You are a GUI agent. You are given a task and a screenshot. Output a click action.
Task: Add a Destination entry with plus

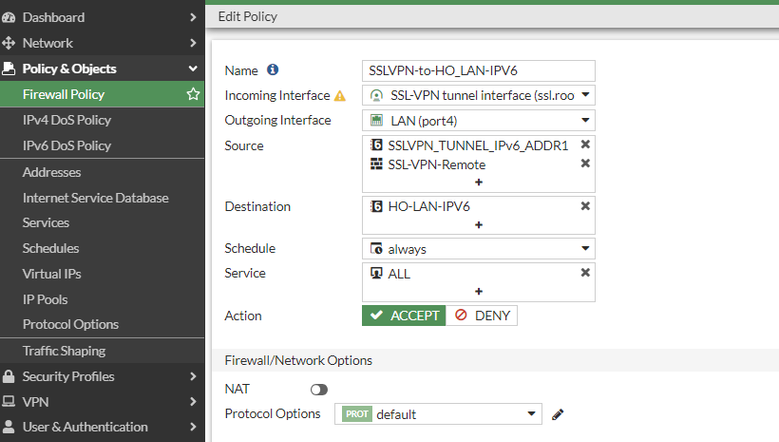pyautogui.click(x=478, y=225)
